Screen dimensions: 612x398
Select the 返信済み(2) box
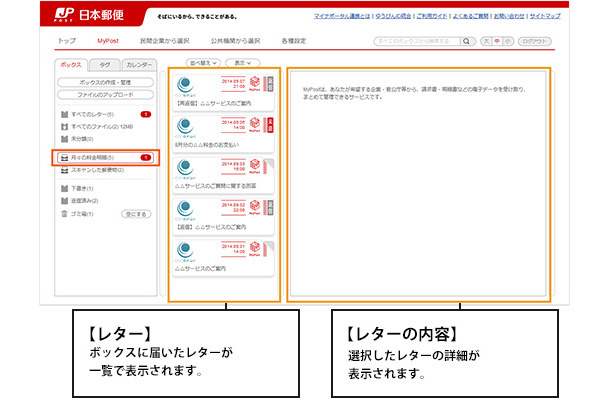point(80,201)
